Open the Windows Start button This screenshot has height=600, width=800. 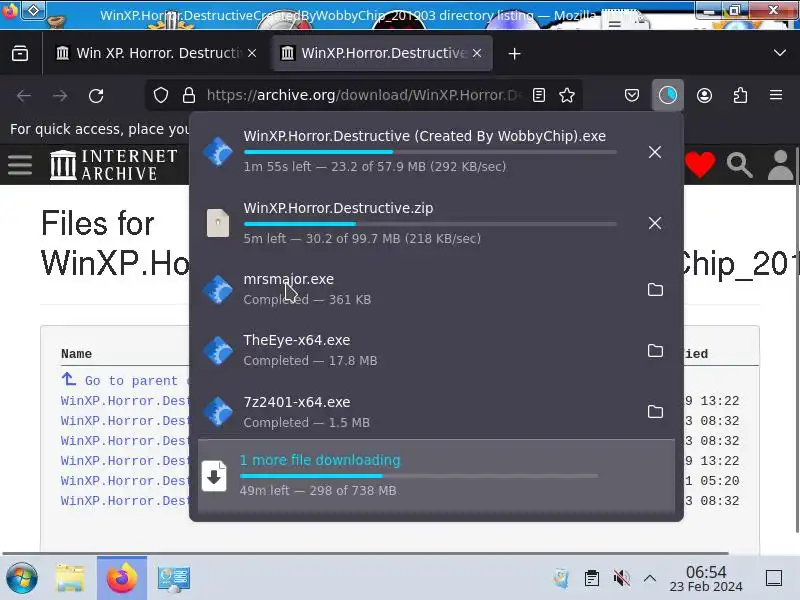click(21, 579)
